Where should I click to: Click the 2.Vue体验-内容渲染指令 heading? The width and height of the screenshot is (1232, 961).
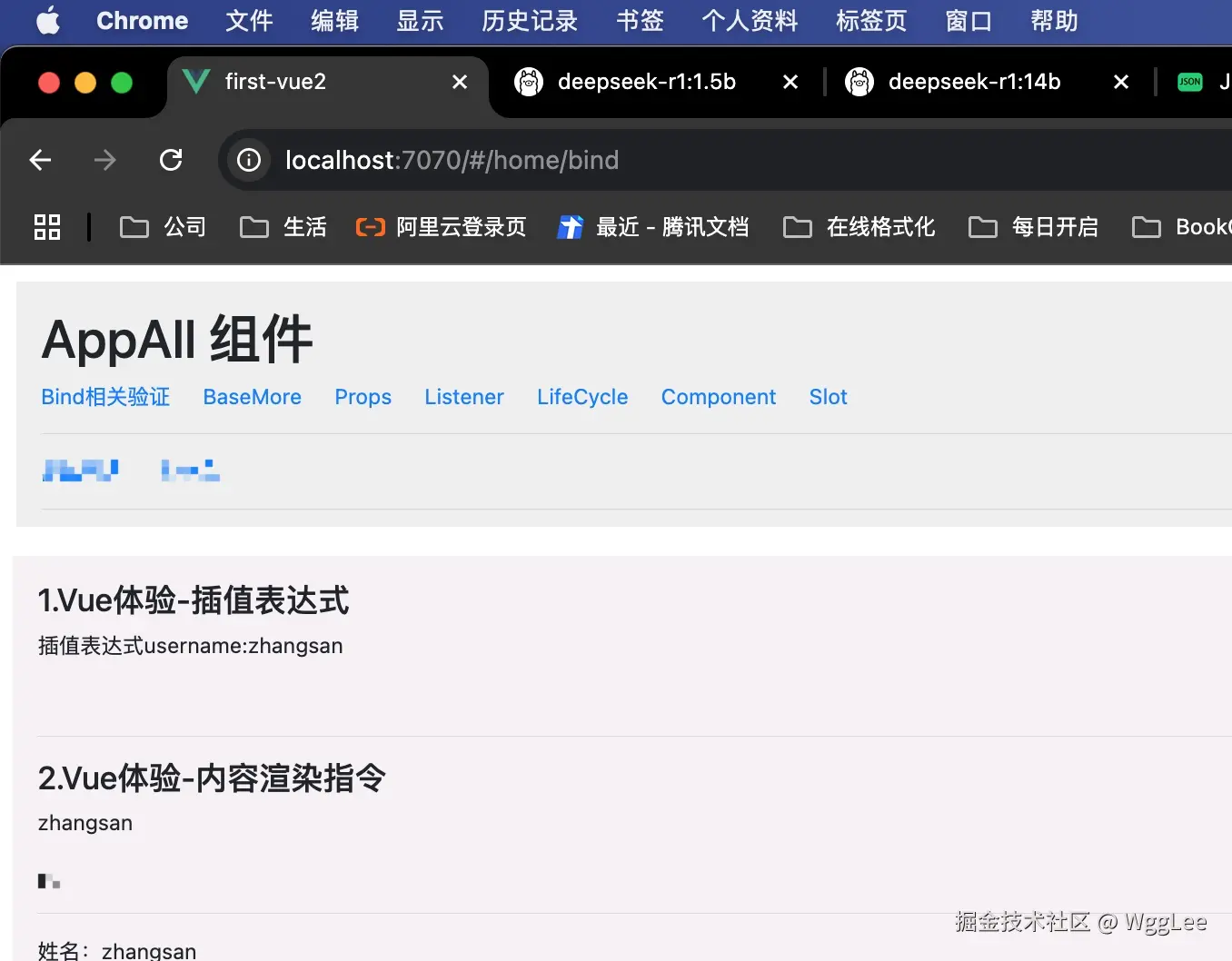[x=212, y=778]
